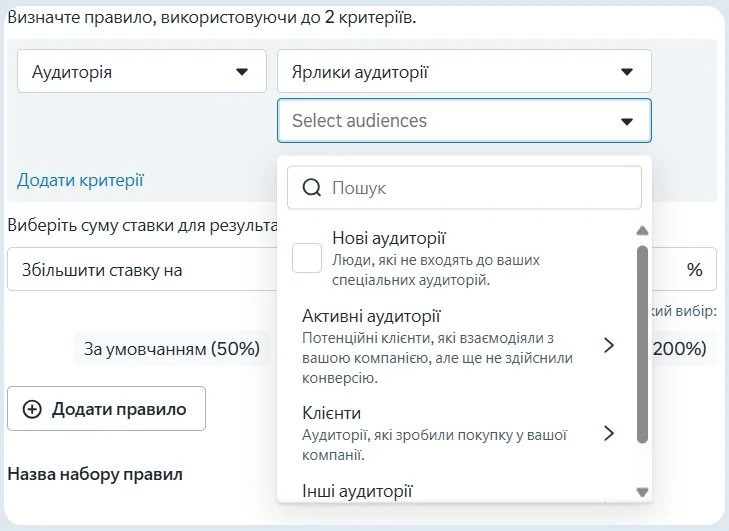
Task: Expand the Активні аудиторії submenu
Action: coord(458,346)
